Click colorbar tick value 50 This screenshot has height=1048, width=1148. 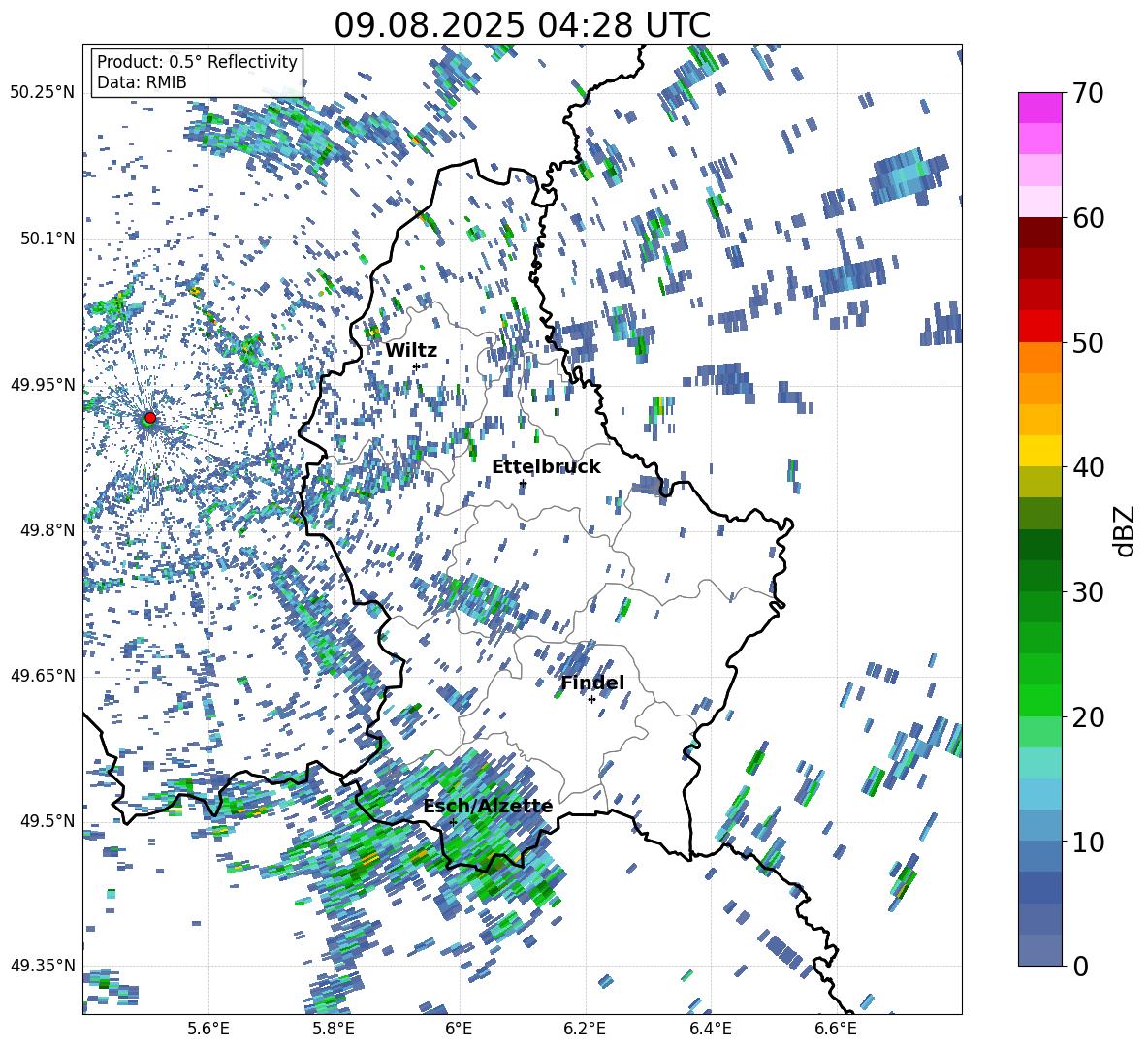tap(1088, 342)
